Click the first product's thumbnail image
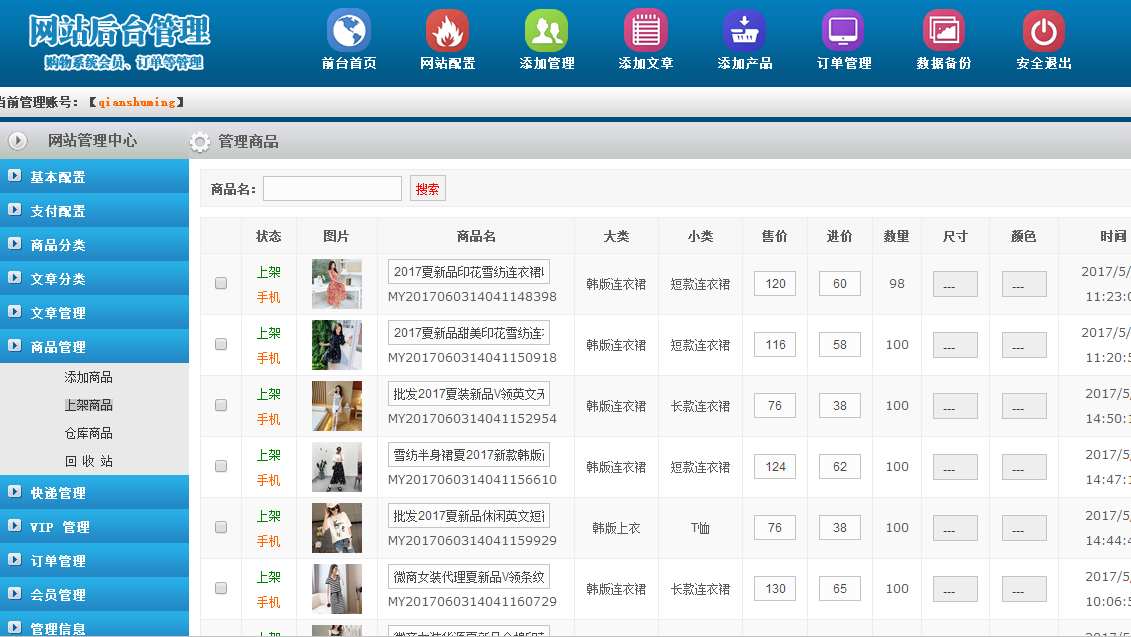1131x637 pixels. pos(337,284)
